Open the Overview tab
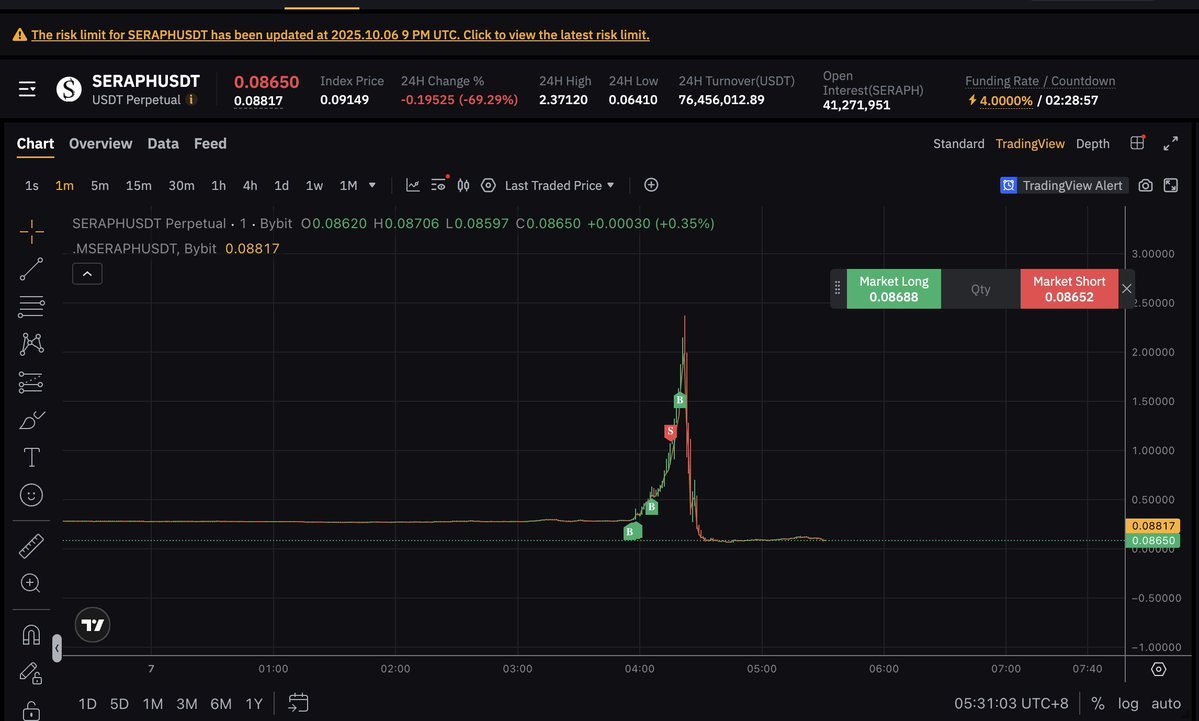1199x721 pixels. click(x=100, y=144)
